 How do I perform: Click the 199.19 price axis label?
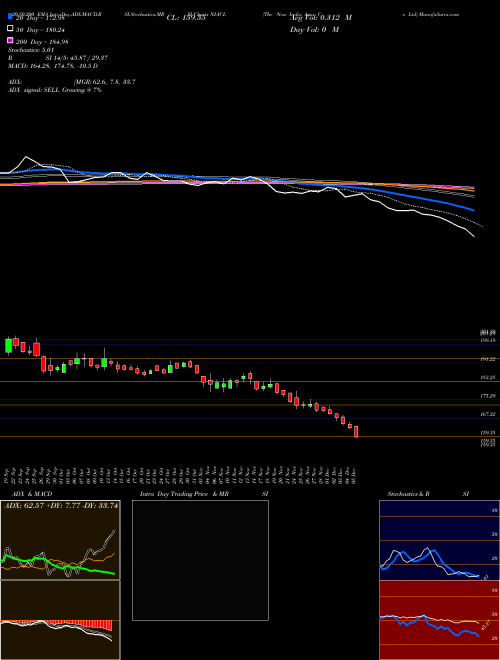488,340
